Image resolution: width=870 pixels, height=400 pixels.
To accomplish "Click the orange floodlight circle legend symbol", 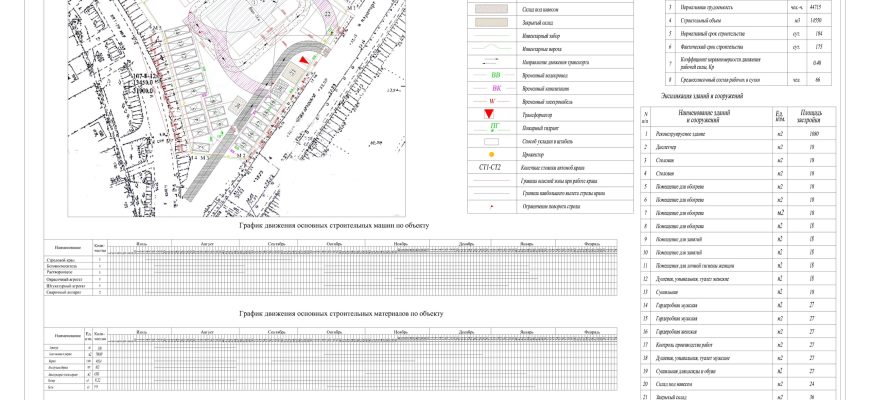I will pos(490,155).
